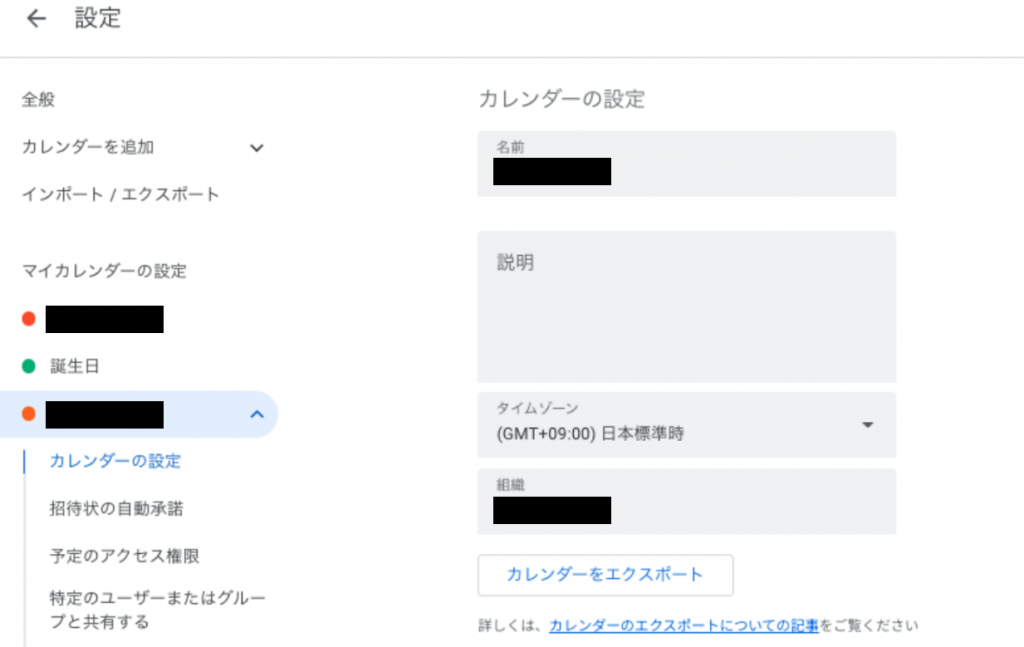Collapse the selected calendar's chevron
The width and height of the screenshot is (1024, 647).
point(257,414)
